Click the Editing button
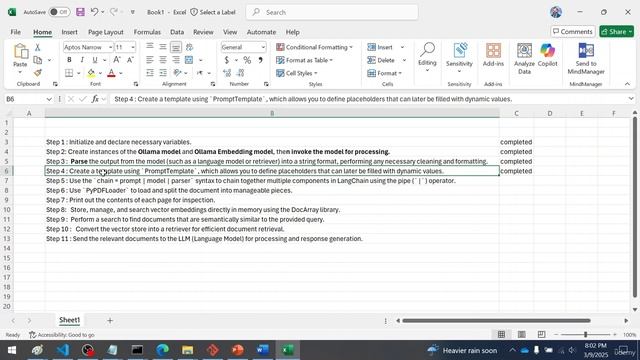 point(427,58)
